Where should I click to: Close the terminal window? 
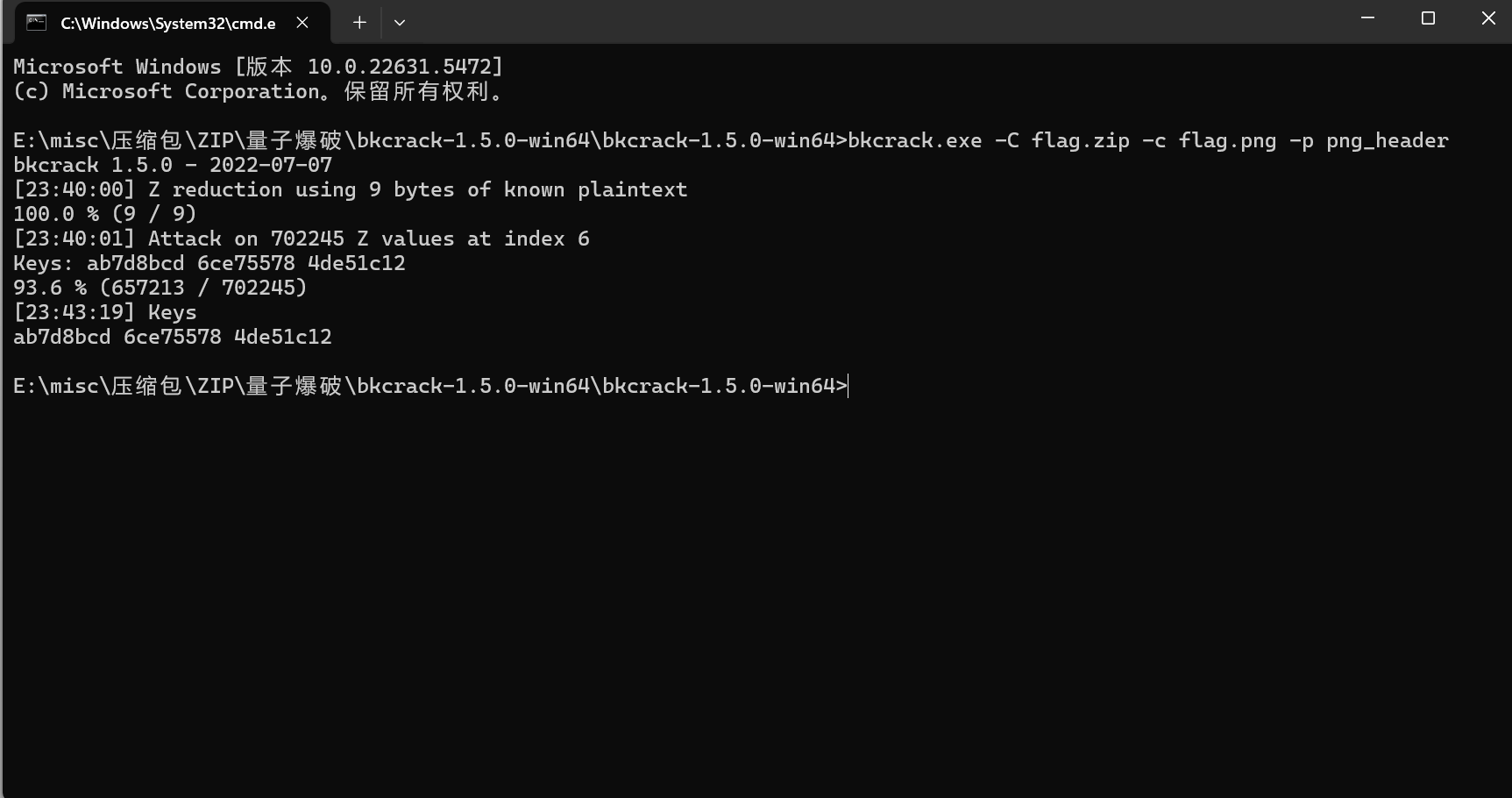coord(1487,18)
